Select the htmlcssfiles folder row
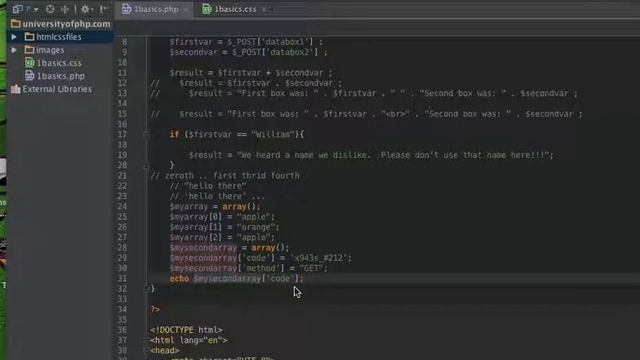 [60, 37]
